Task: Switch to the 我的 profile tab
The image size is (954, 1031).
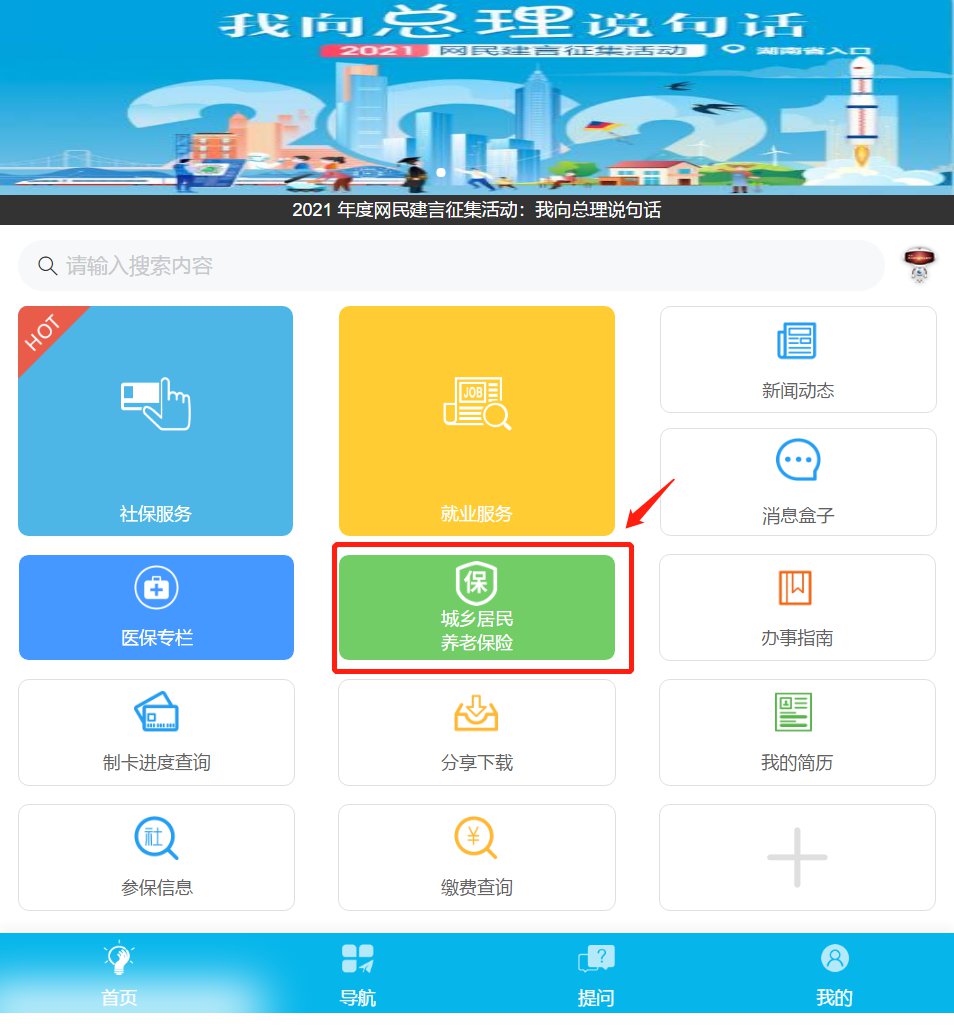Action: coord(835,974)
